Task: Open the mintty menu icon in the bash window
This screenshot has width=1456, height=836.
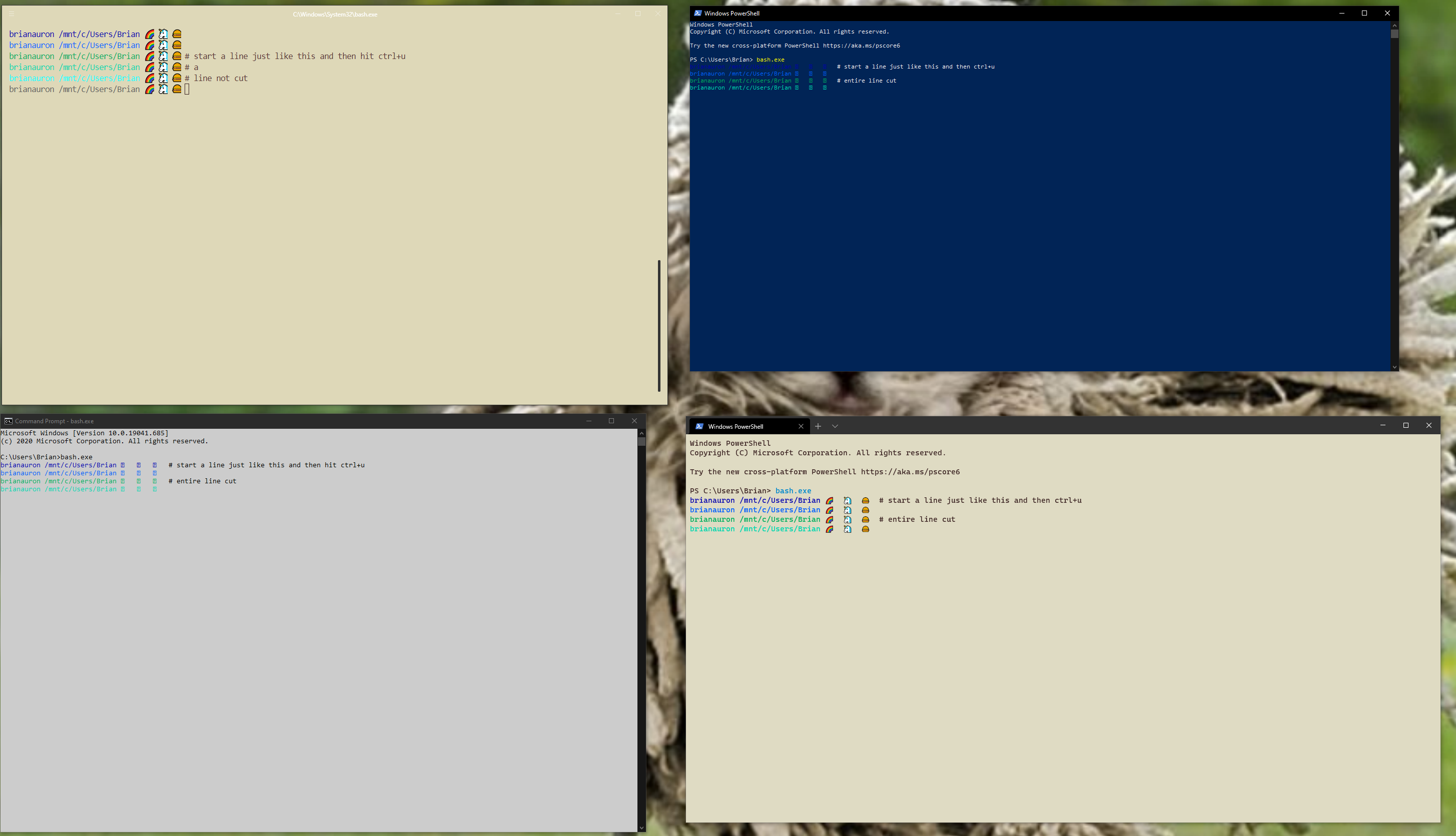Action: [x=11, y=14]
